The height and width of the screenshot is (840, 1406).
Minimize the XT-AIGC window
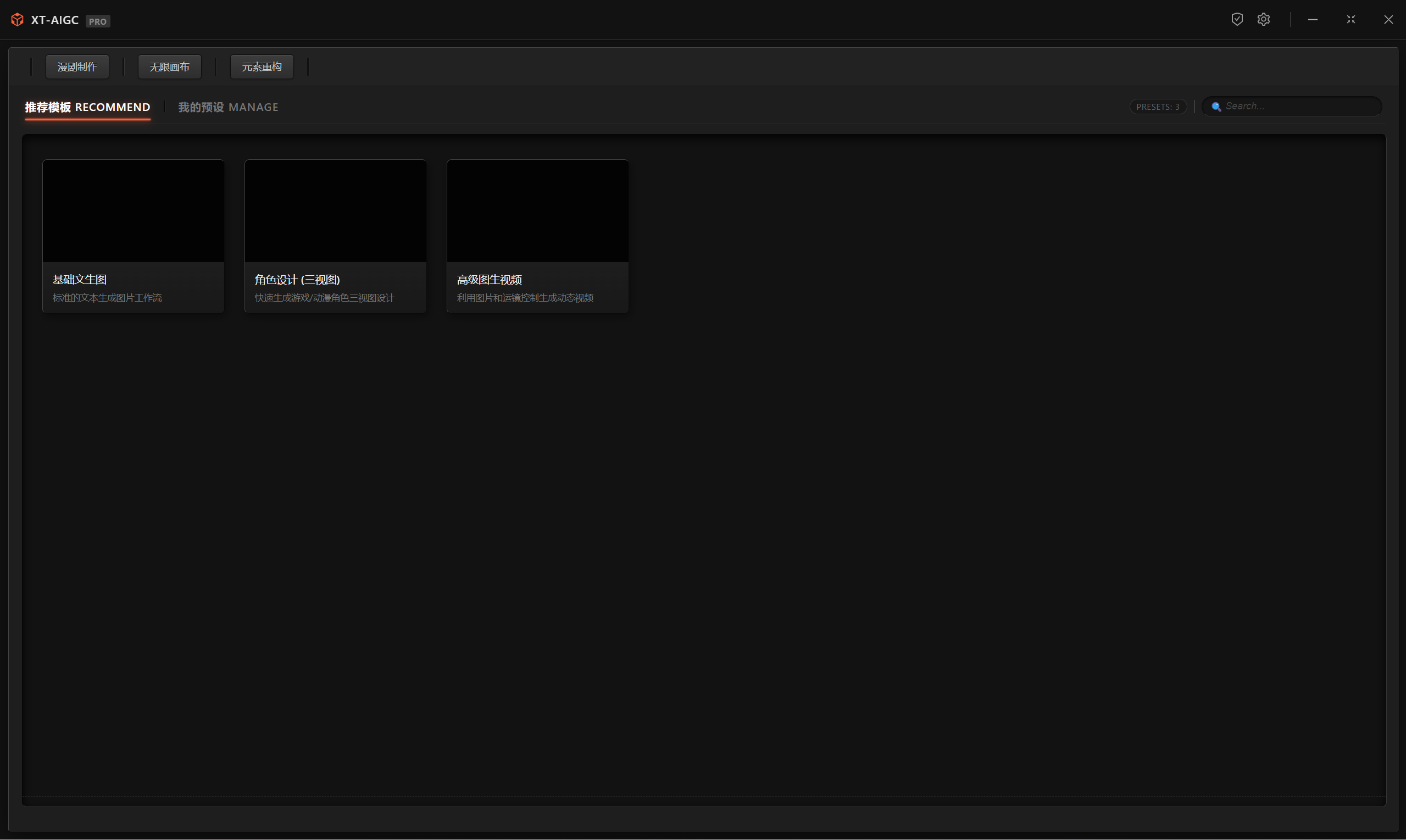pos(1313,19)
